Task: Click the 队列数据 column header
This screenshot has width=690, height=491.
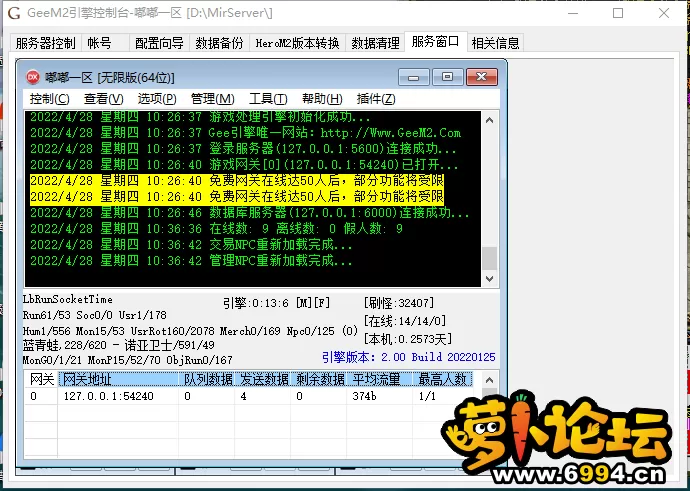Action: [x=207, y=379]
